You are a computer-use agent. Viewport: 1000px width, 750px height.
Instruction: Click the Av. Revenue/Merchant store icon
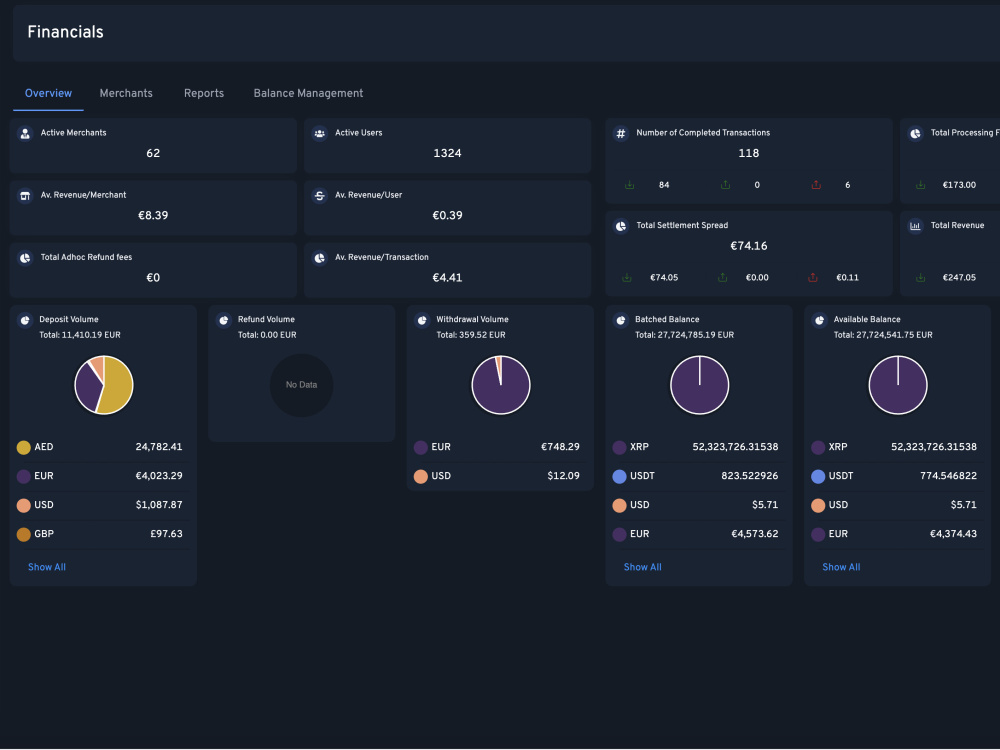pyautogui.click(x=25, y=196)
